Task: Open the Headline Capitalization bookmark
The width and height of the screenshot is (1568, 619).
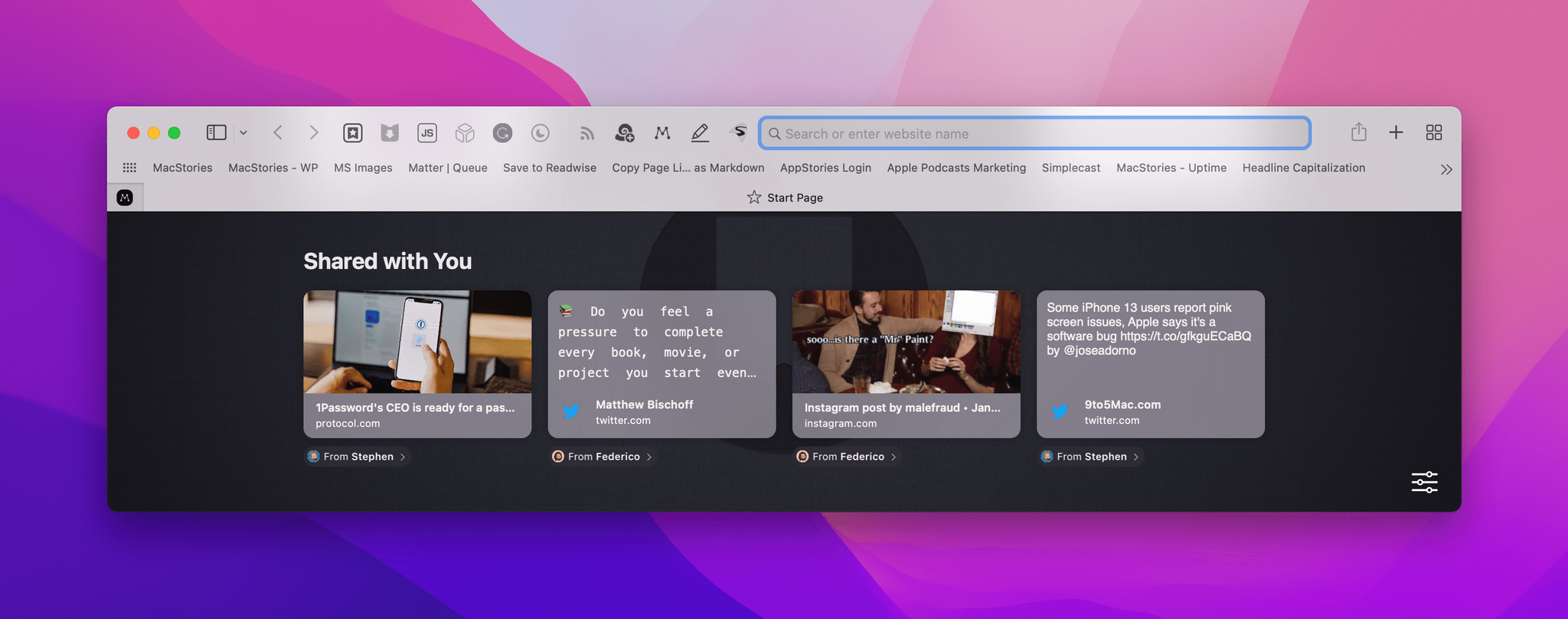Action: (1304, 168)
